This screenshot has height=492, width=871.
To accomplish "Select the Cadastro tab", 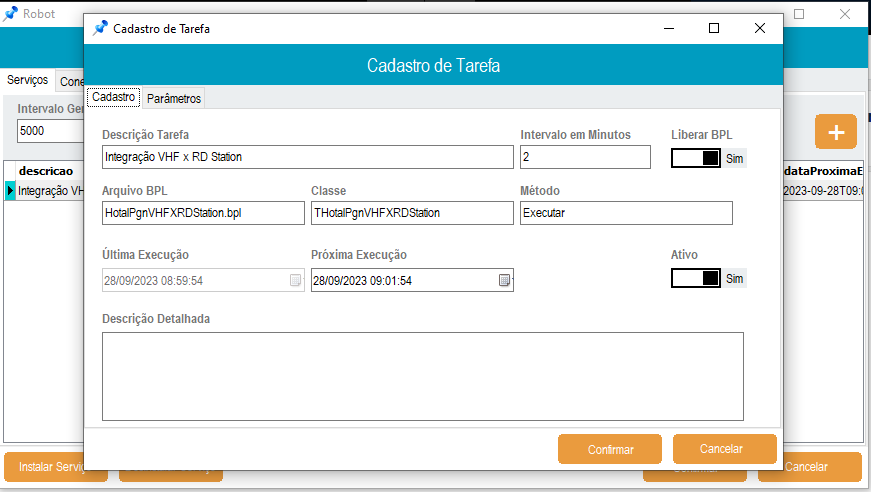I will click(x=113, y=97).
